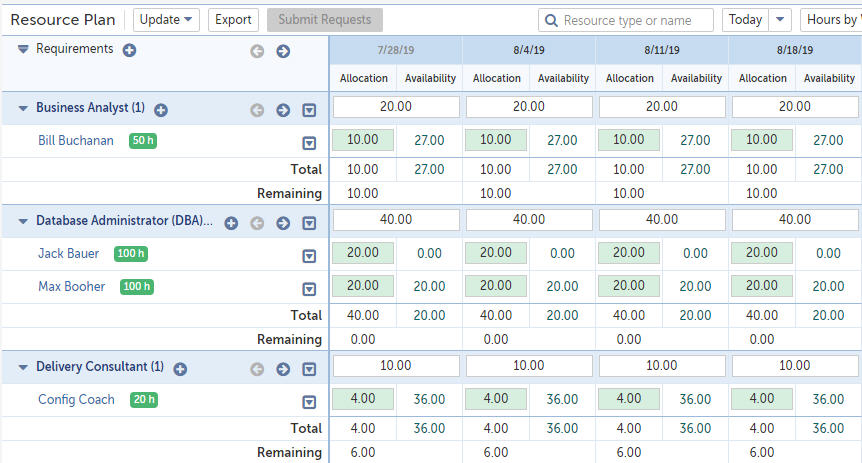Open the Database Administrator row options menu
The width and height of the screenshot is (862, 463).
tap(310, 223)
